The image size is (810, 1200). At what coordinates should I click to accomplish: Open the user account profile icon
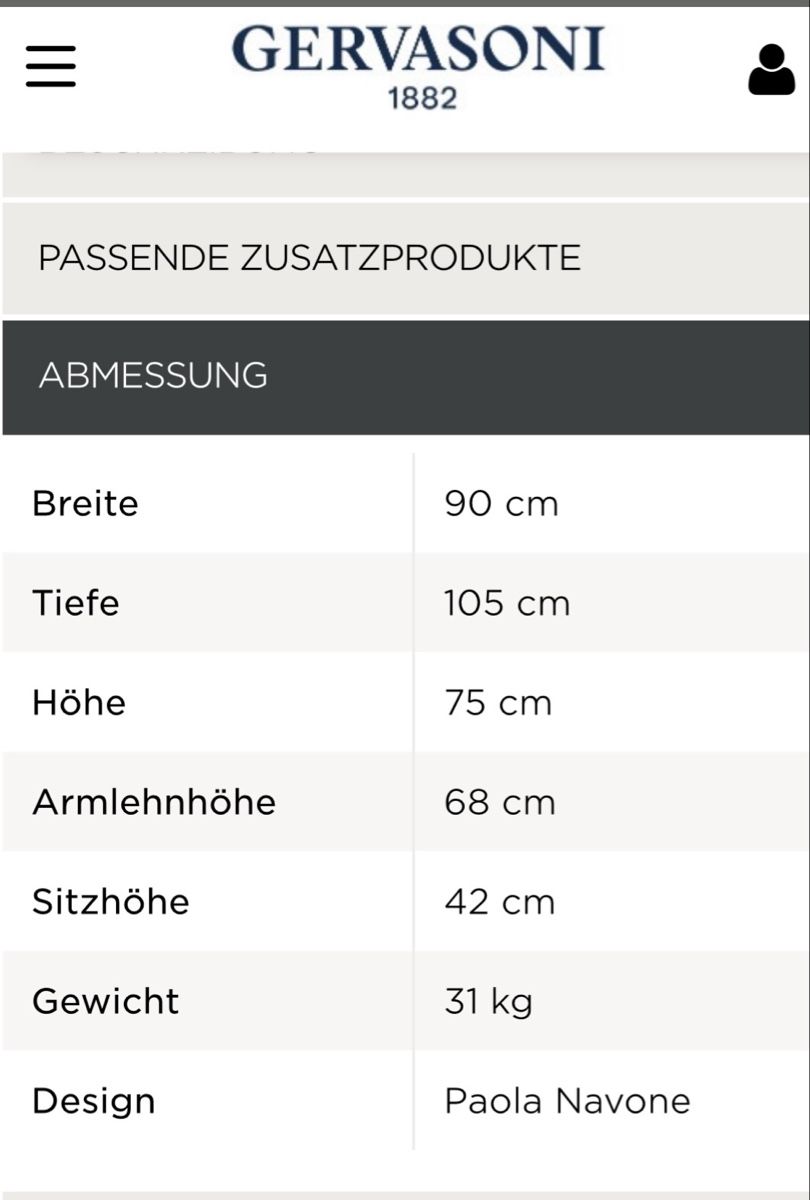[x=771, y=70]
